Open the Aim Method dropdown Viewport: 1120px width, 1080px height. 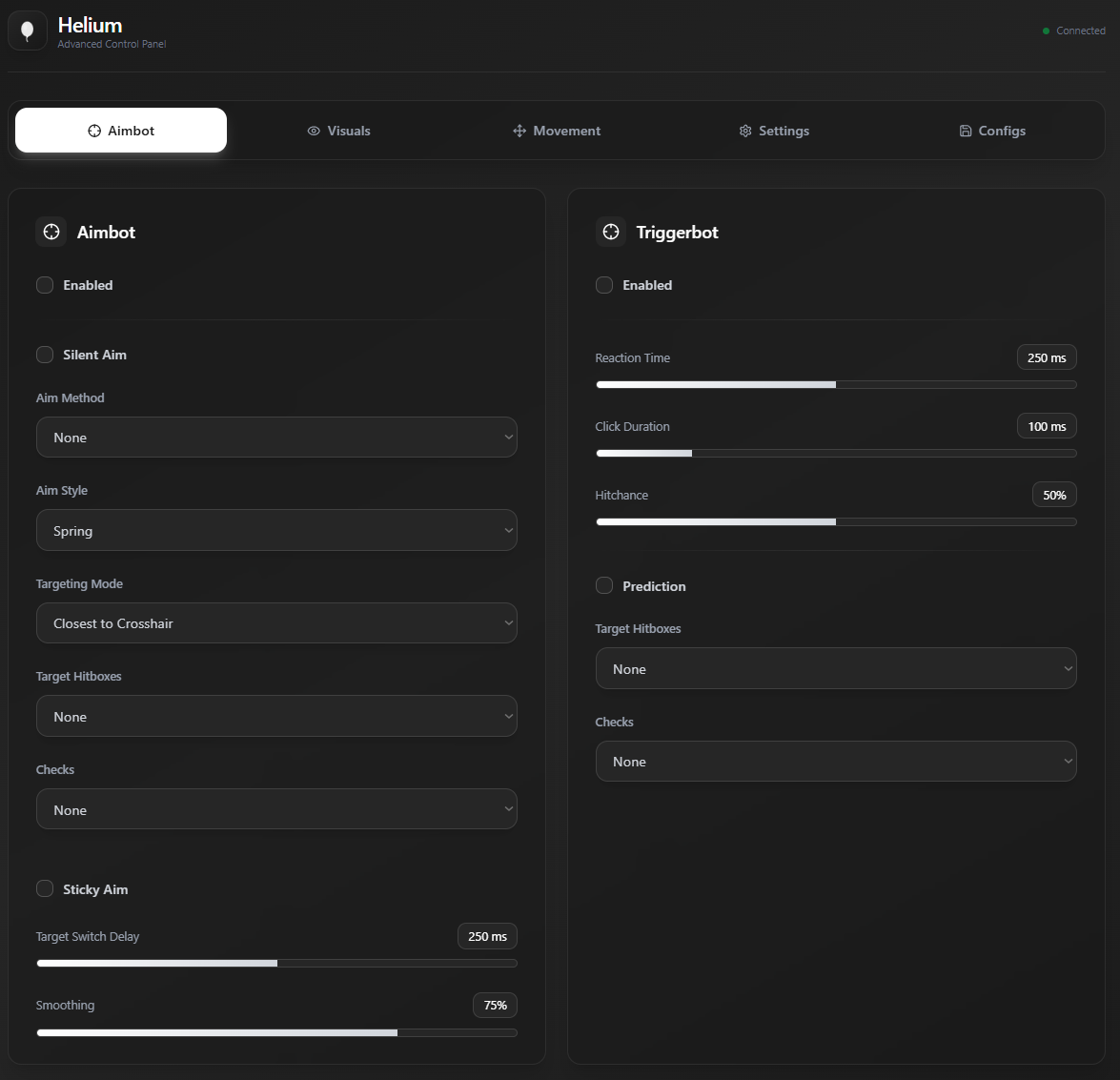click(276, 437)
